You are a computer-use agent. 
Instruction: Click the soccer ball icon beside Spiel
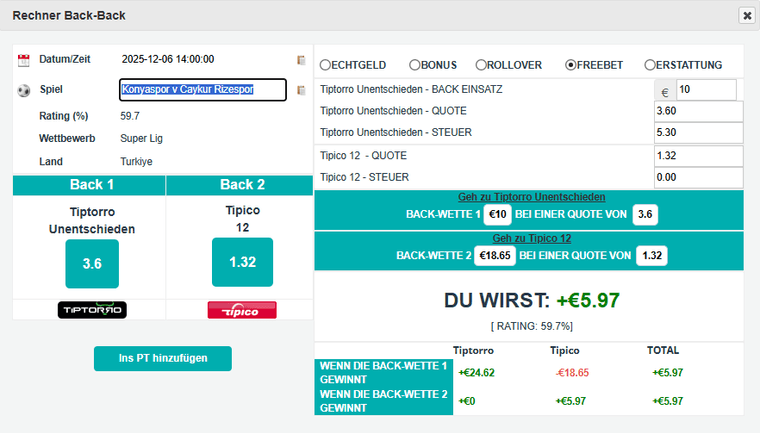click(x=24, y=90)
